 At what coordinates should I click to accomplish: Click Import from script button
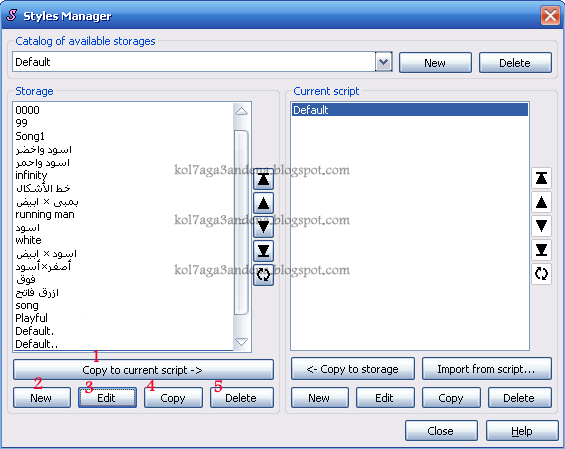coord(486,369)
